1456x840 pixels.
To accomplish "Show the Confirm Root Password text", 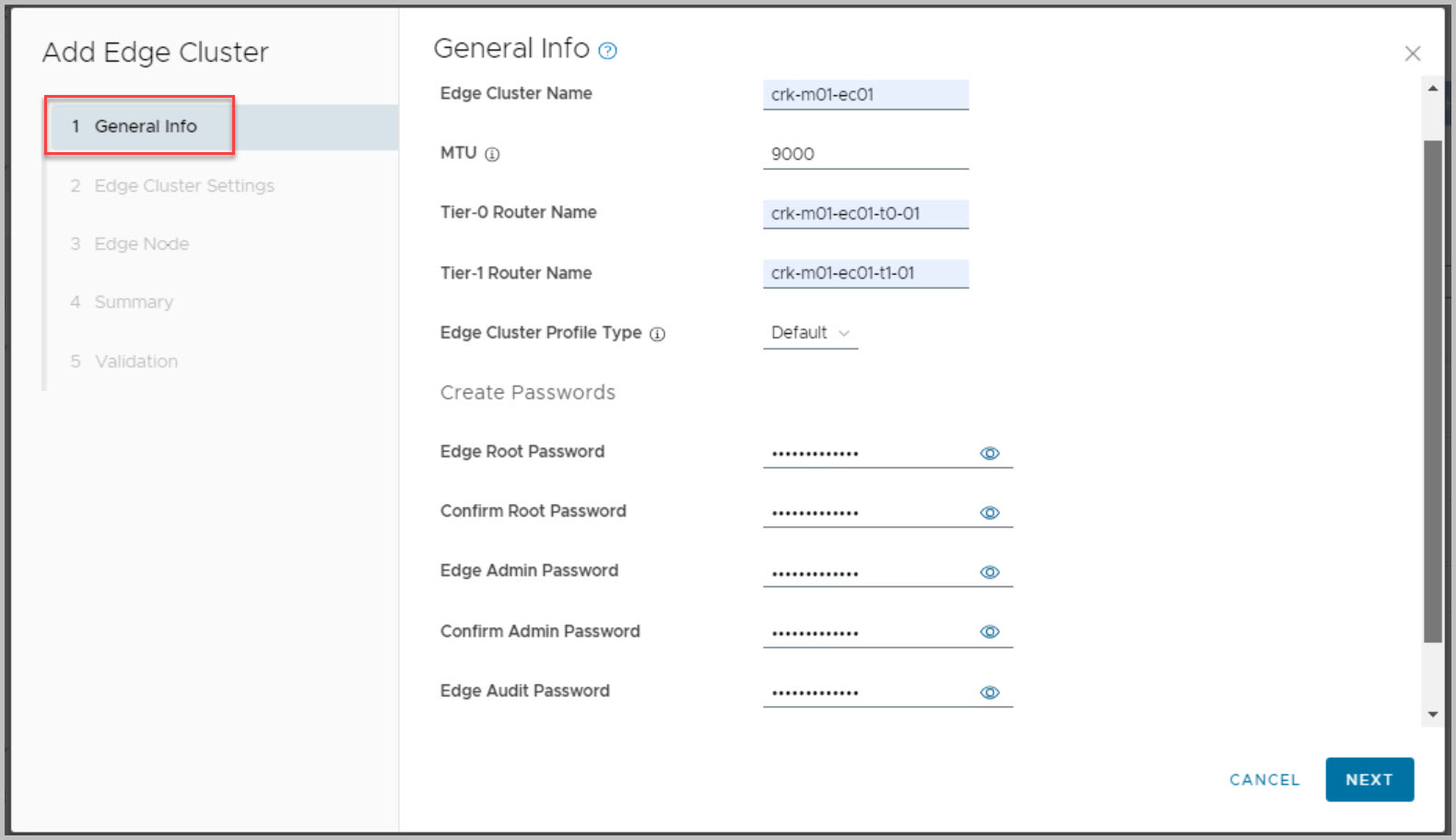I will click(x=990, y=513).
